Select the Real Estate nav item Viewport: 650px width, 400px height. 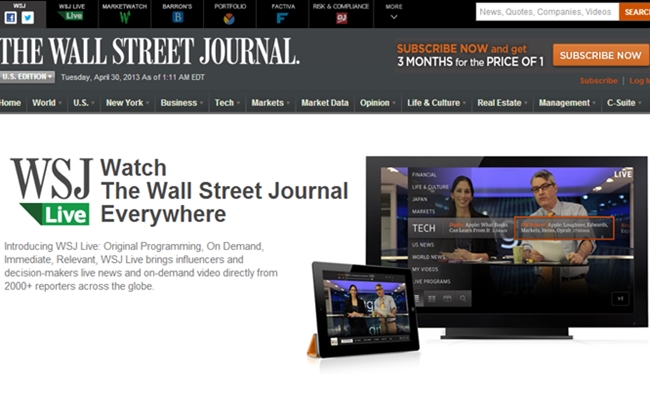click(500, 103)
